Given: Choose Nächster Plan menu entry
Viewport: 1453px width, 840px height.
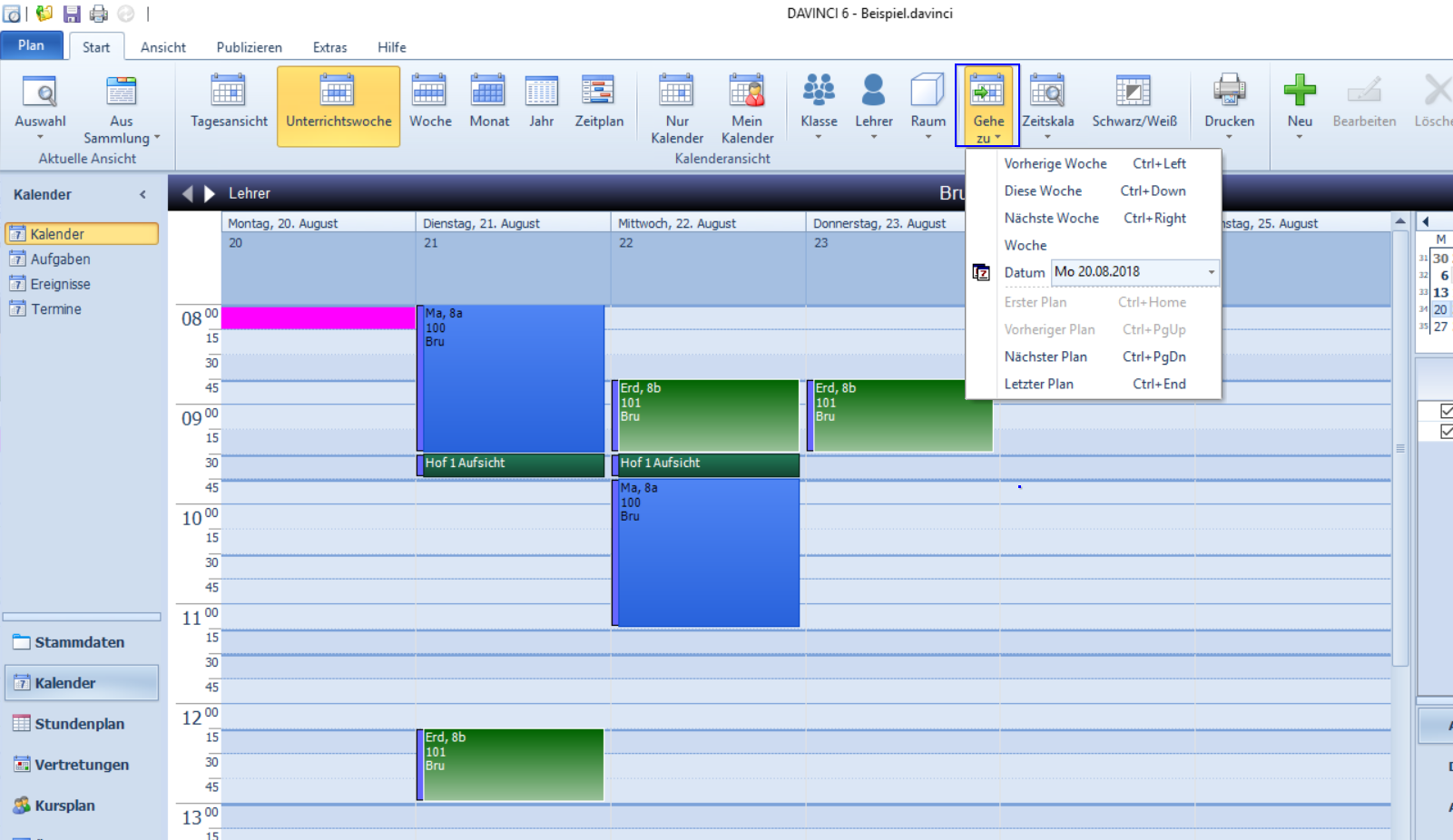Looking at the screenshot, I should [x=1094, y=357].
